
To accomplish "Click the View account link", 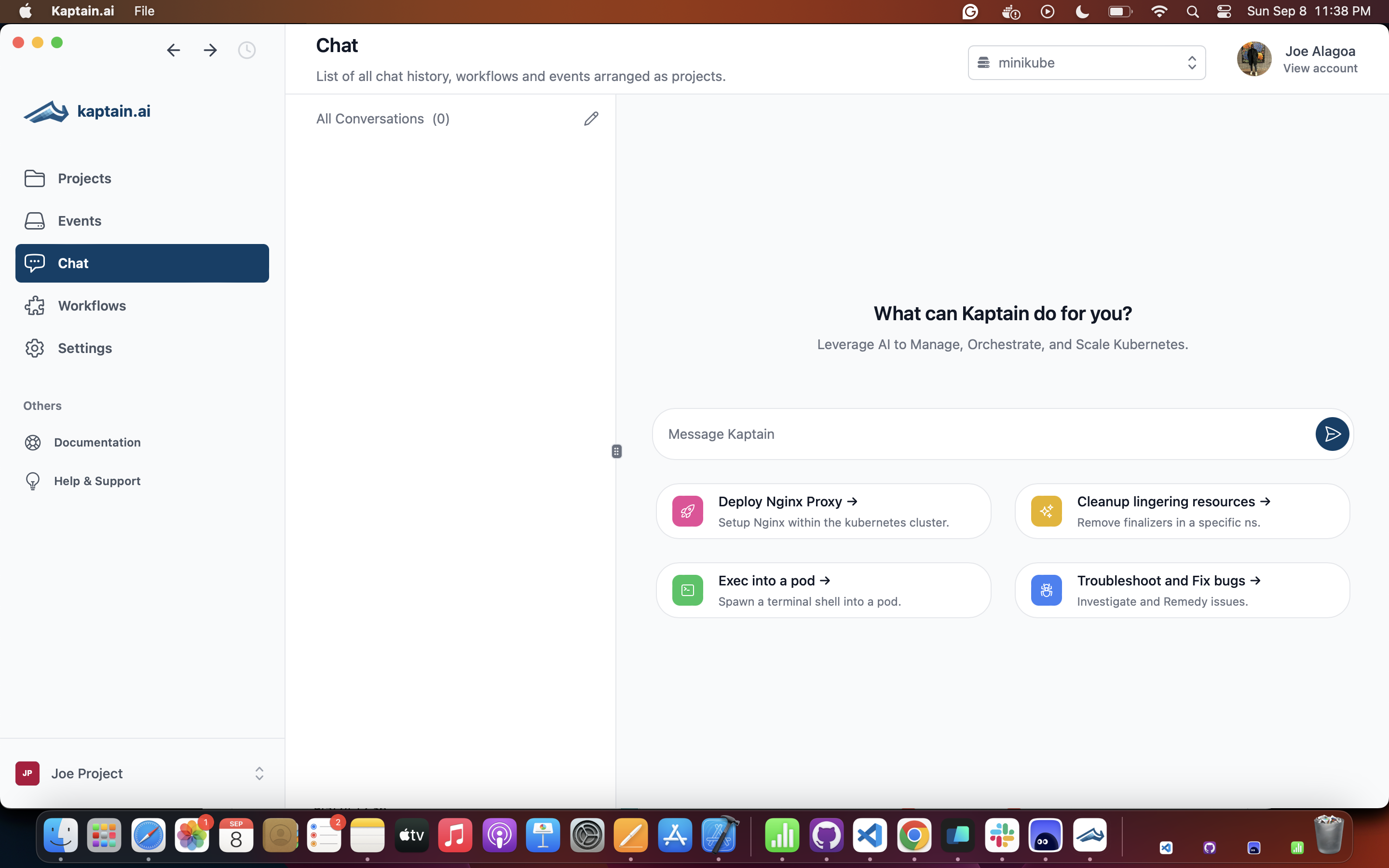I will coord(1320,68).
